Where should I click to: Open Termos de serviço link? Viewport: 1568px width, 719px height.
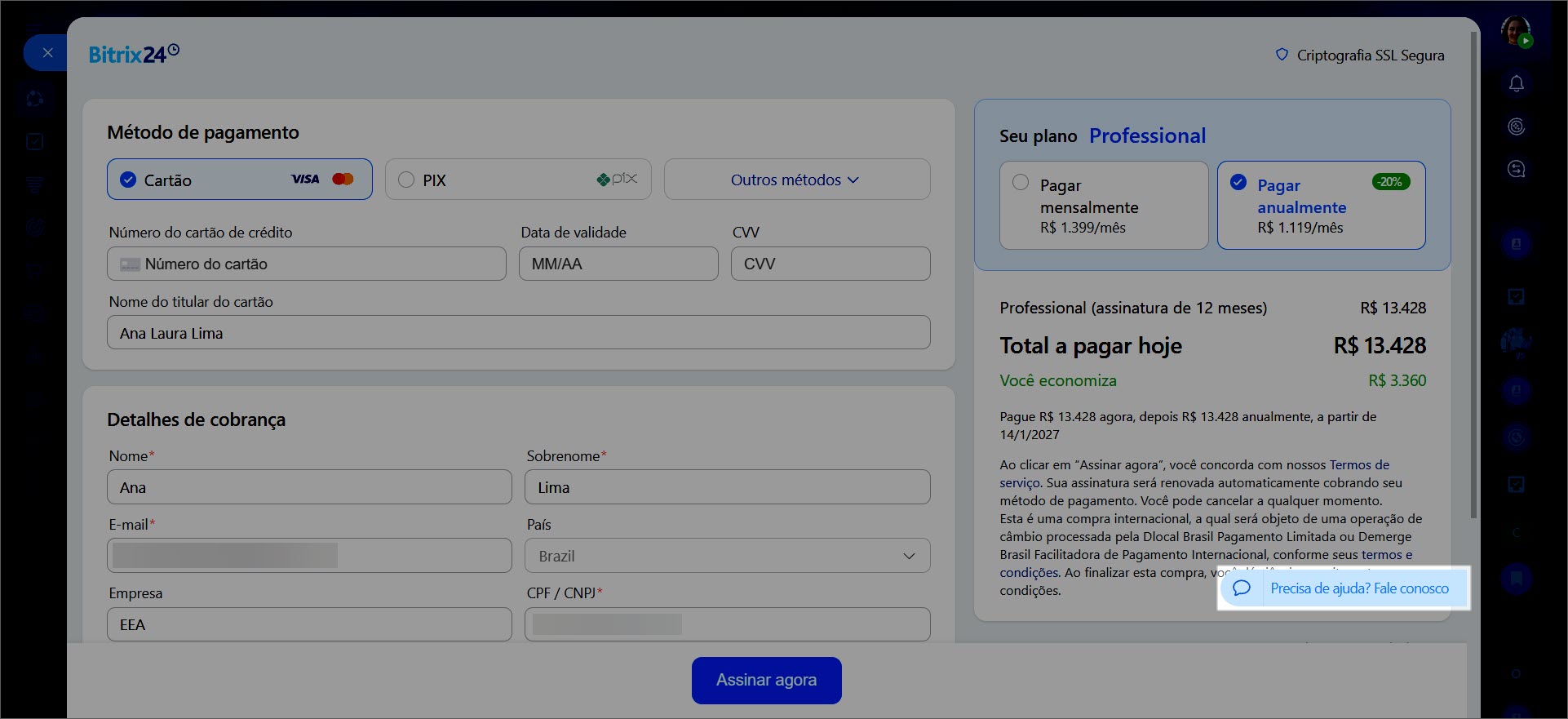(x=1358, y=465)
